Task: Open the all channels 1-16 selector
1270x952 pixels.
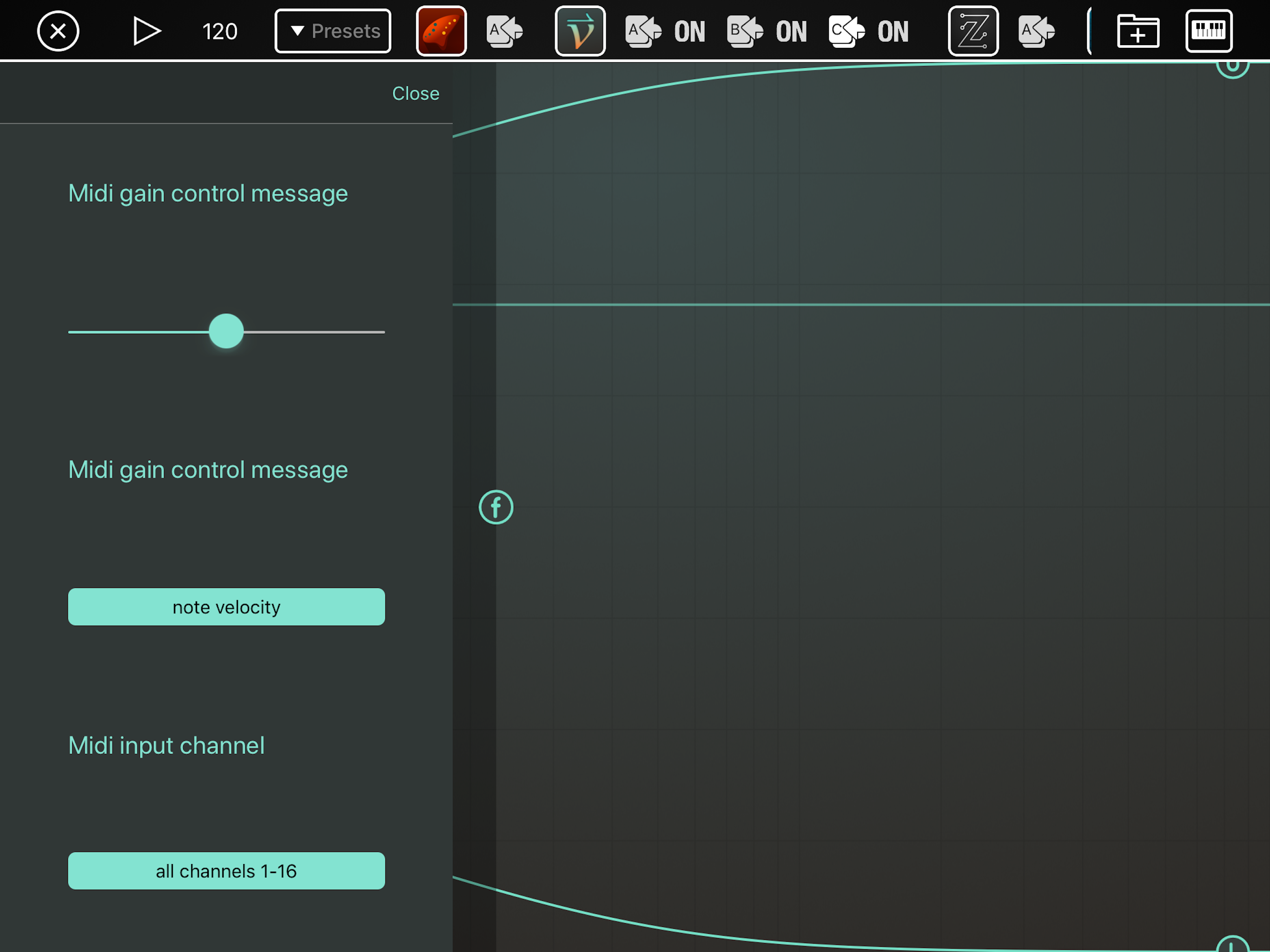Action: [226, 871]
